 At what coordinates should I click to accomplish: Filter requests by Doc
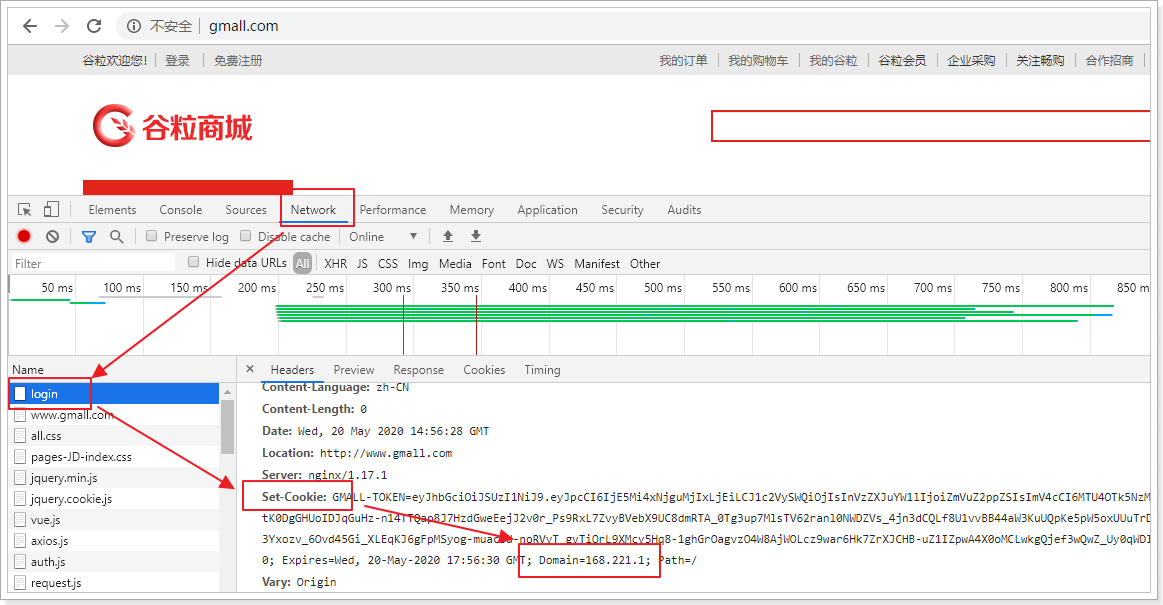click(526, 264)
